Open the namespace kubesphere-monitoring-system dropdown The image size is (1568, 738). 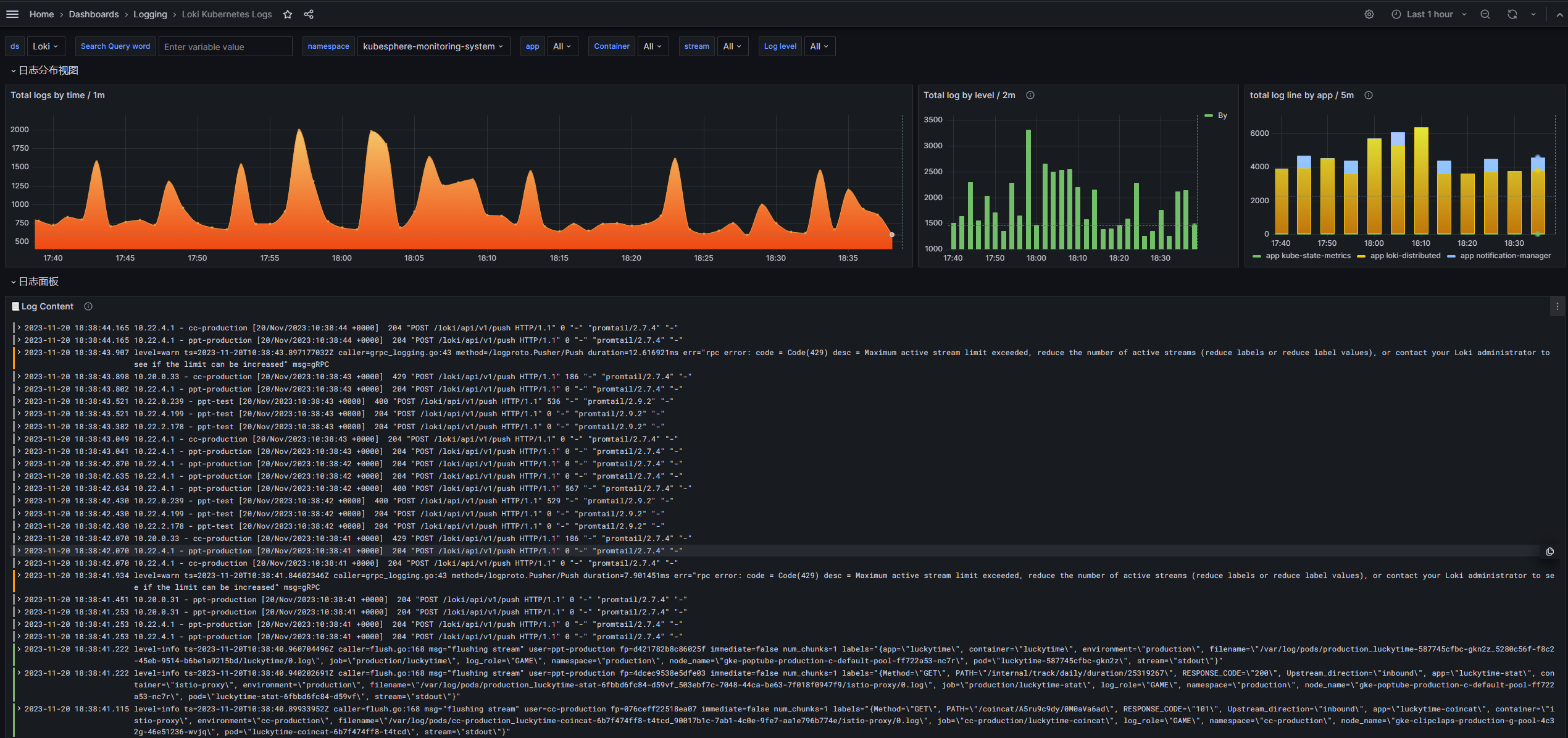[433, 46]
